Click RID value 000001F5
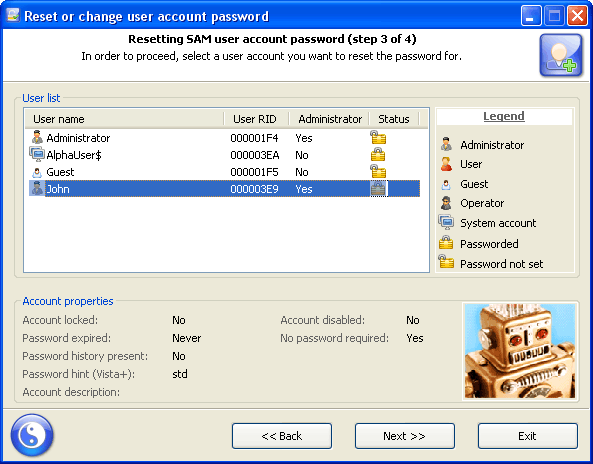The image size is (593, 464). click(254, 172)
